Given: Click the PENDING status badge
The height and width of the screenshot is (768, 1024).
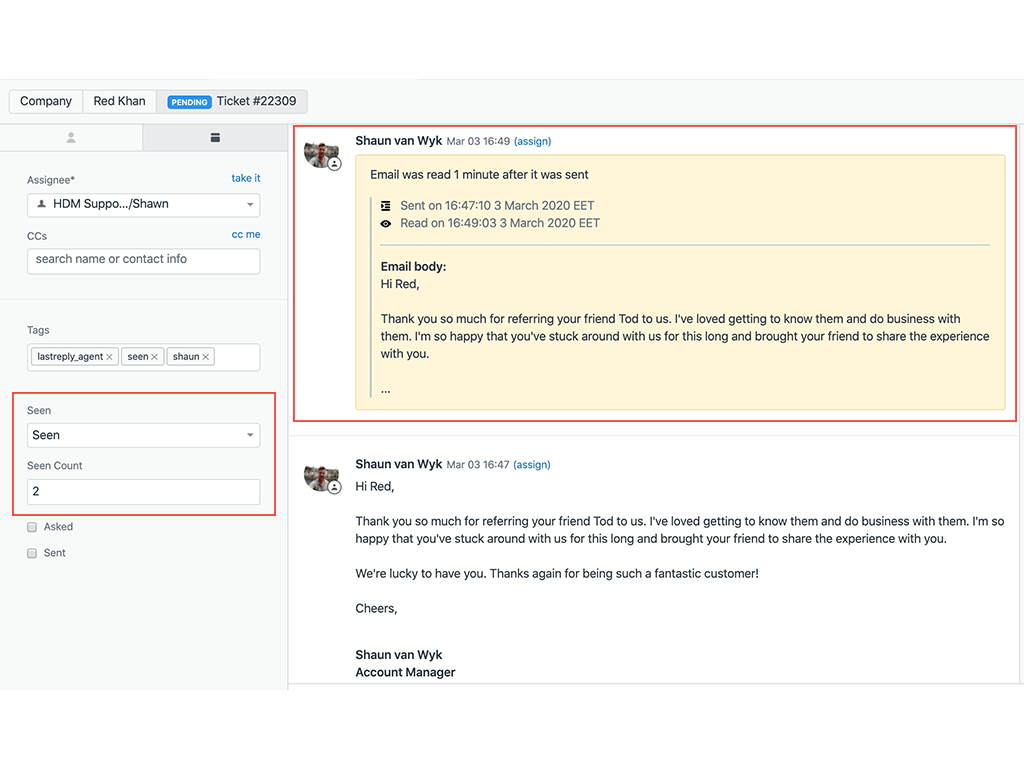Looking at the screenshot, I should click(x=189, y=101).
